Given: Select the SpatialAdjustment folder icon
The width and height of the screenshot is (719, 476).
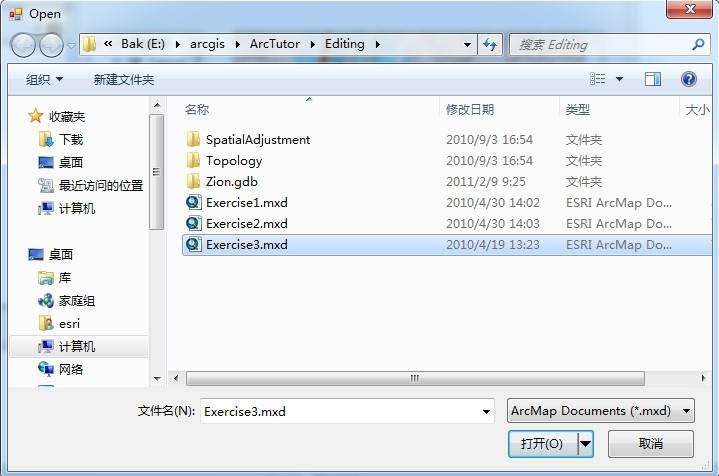Looking at the screenshot, I should click(194, 139).
